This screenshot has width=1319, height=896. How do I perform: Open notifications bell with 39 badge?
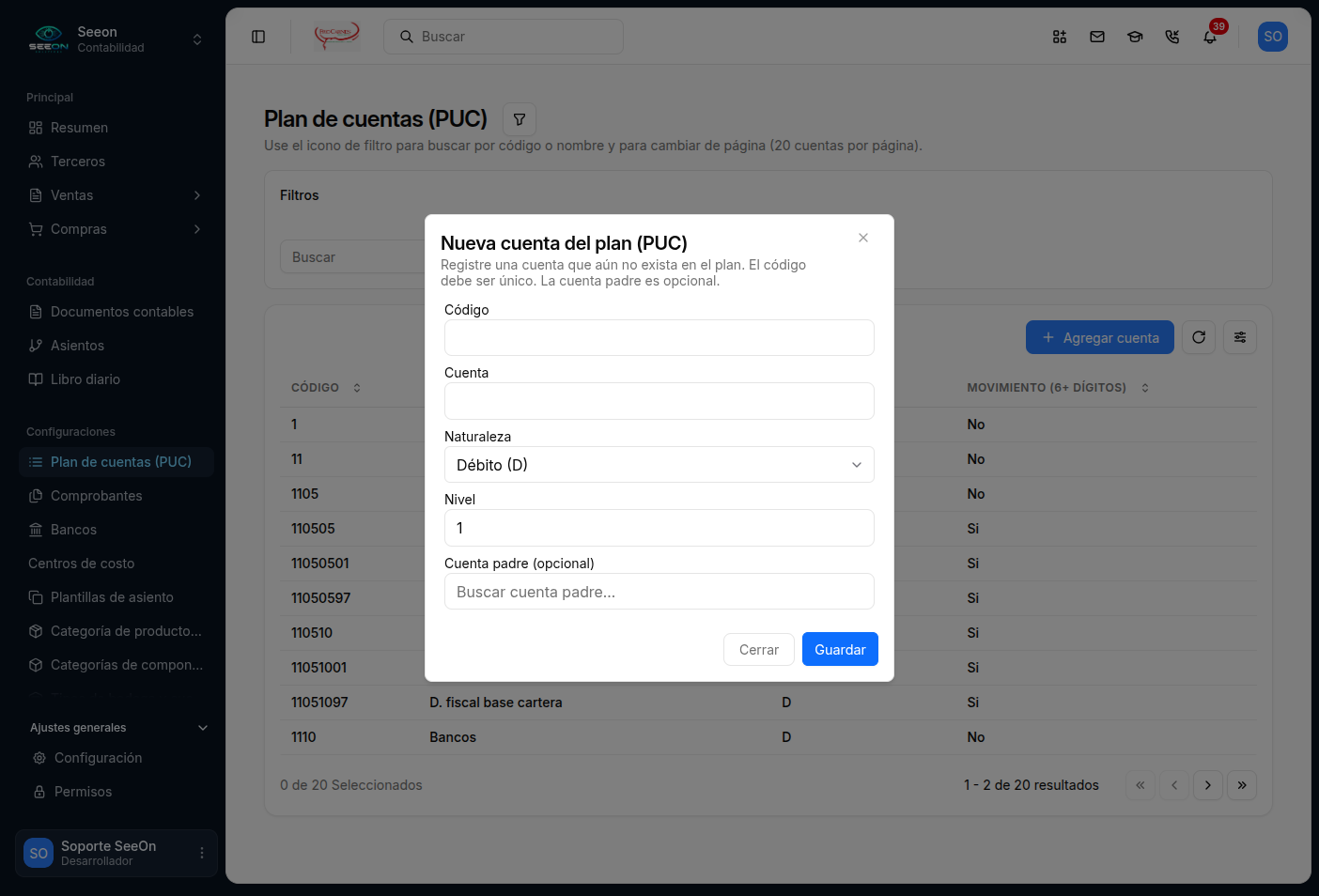pyautogui.click(x=1210, y=37)
